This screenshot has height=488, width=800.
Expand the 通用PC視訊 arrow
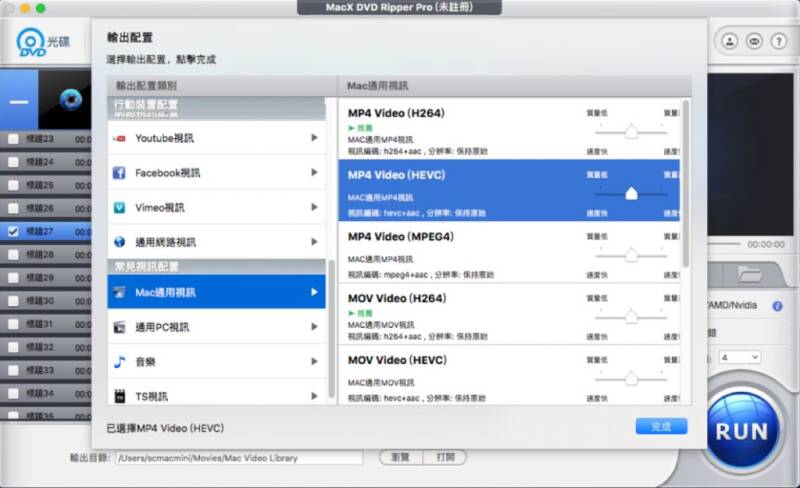314,327
